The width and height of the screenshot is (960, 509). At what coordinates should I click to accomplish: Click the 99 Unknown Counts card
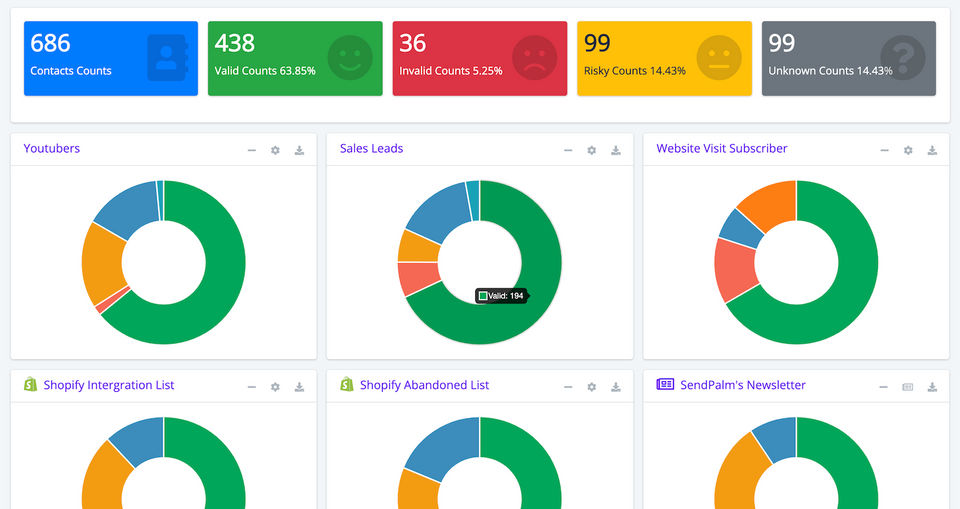[849, 58]
